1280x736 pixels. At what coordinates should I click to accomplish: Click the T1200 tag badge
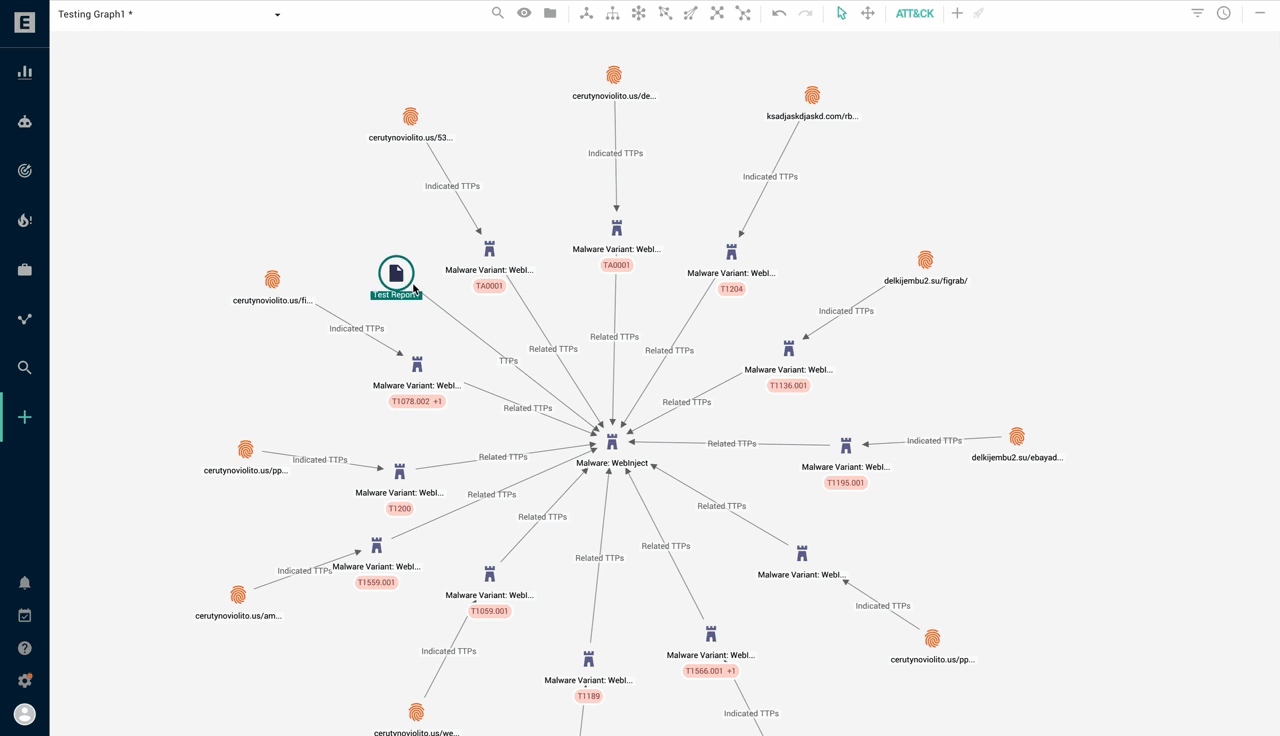(399, 509)
